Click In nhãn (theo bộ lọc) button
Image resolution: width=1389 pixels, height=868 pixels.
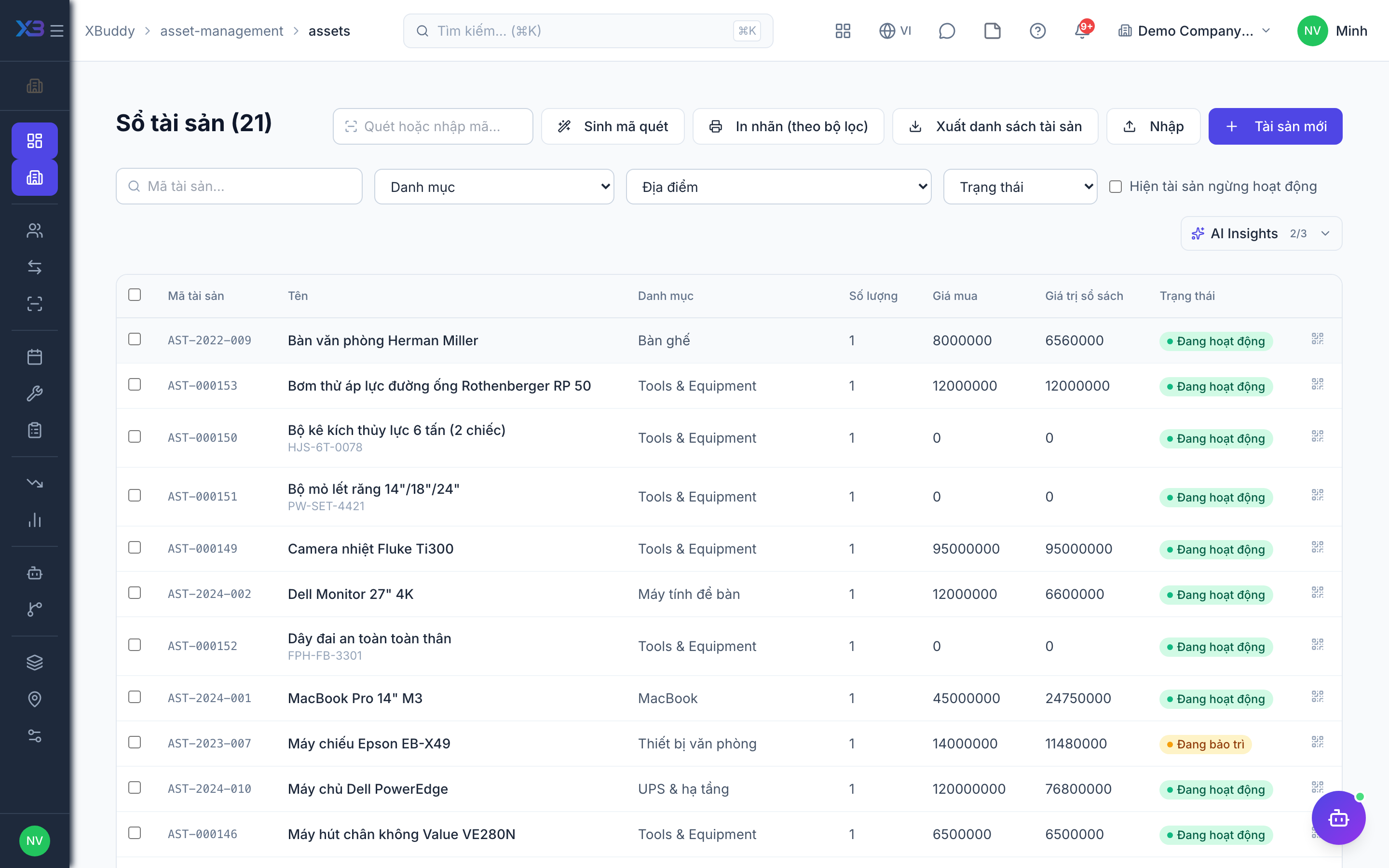788,126
